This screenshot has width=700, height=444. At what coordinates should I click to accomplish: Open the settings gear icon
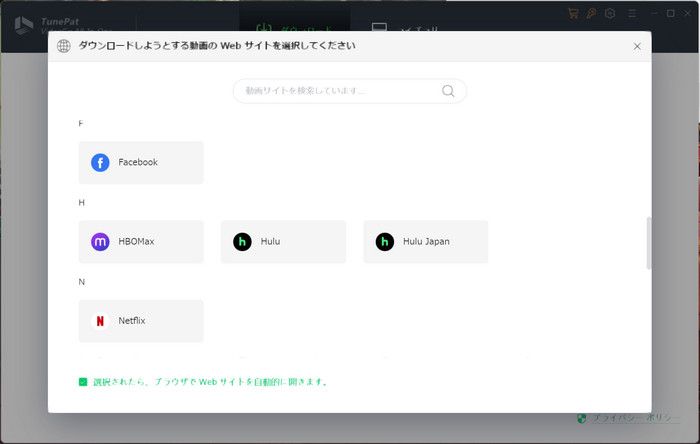(x=610, y=13)
